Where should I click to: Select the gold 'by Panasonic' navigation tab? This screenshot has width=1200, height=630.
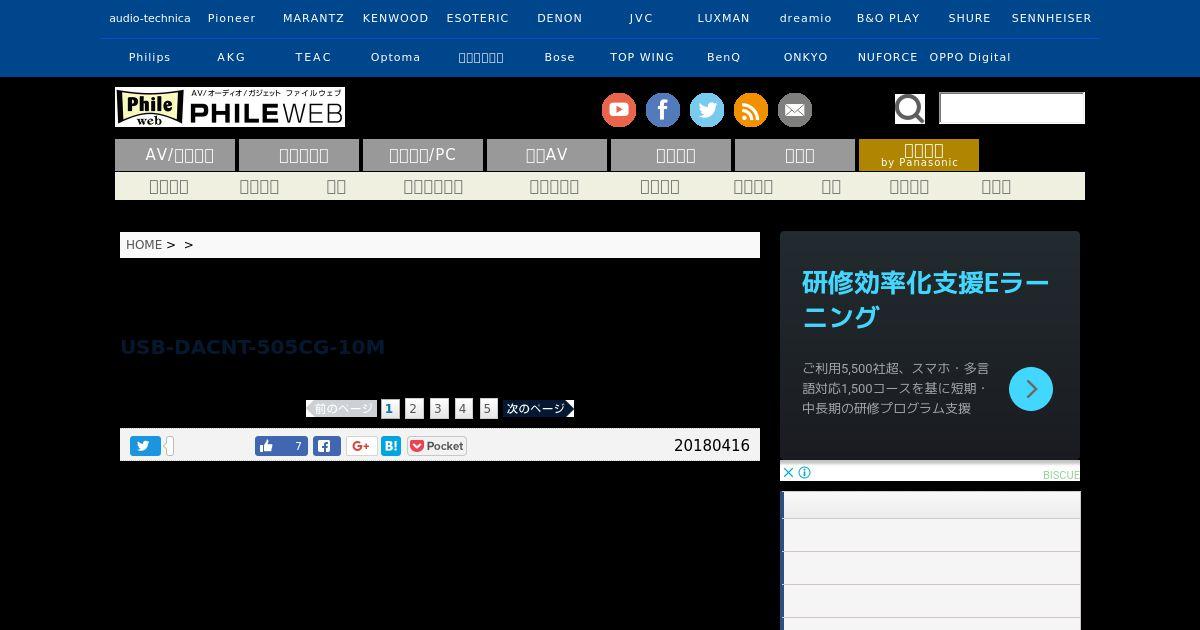coord(919,155)
